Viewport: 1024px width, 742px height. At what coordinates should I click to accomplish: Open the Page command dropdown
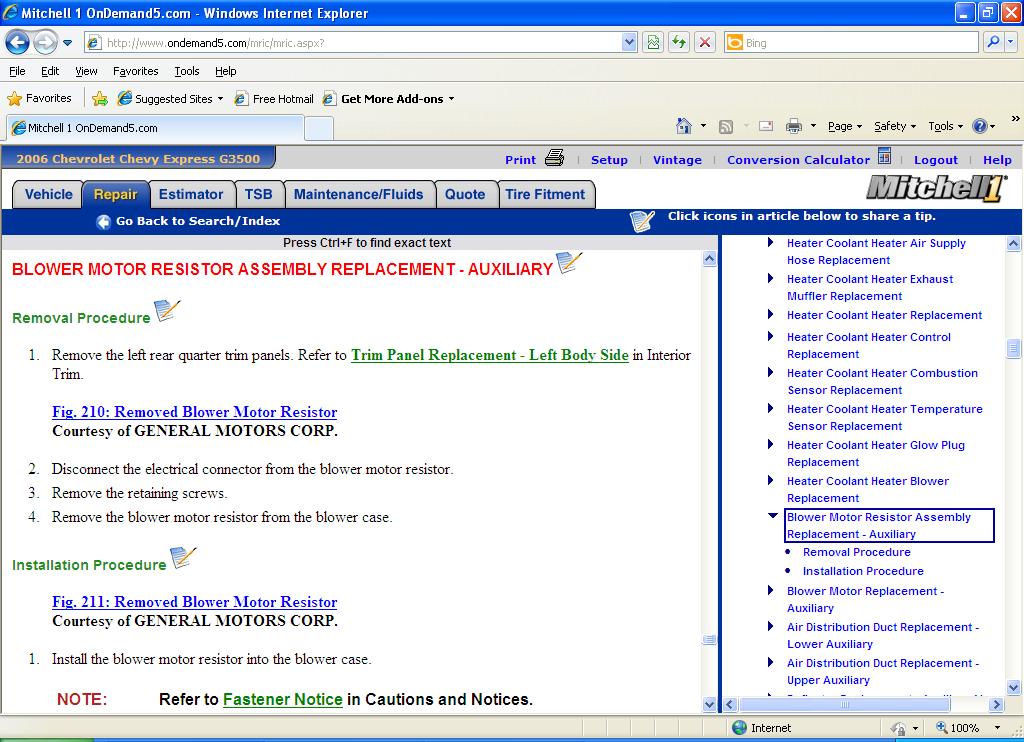point(844,126)
